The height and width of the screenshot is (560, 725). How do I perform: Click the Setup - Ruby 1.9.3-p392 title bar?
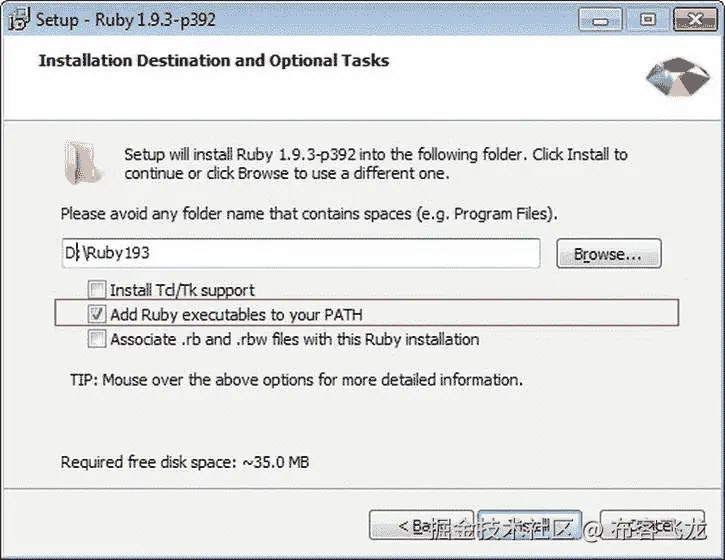click(x=300, y=19)
